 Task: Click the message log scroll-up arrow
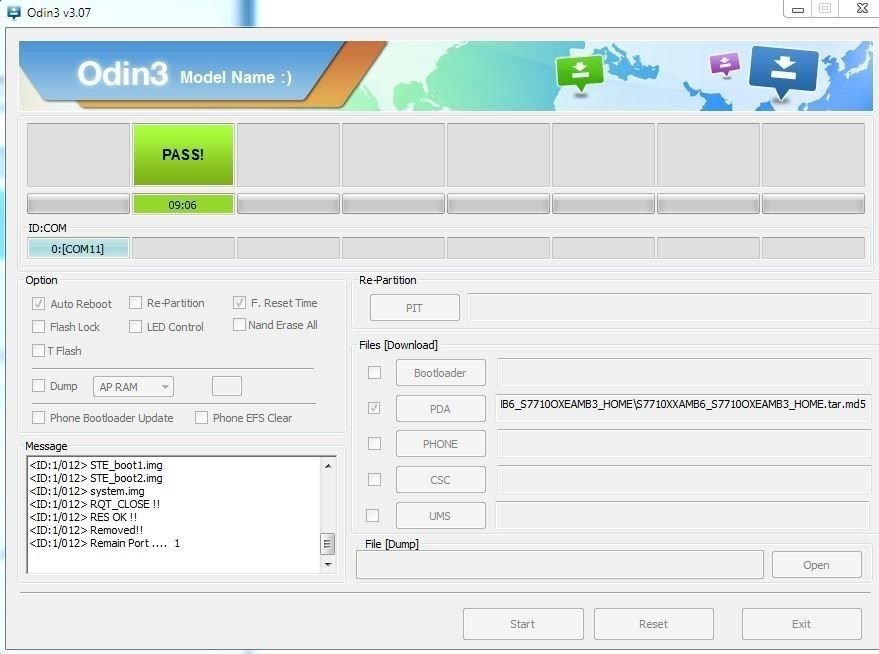click(328, 466)
